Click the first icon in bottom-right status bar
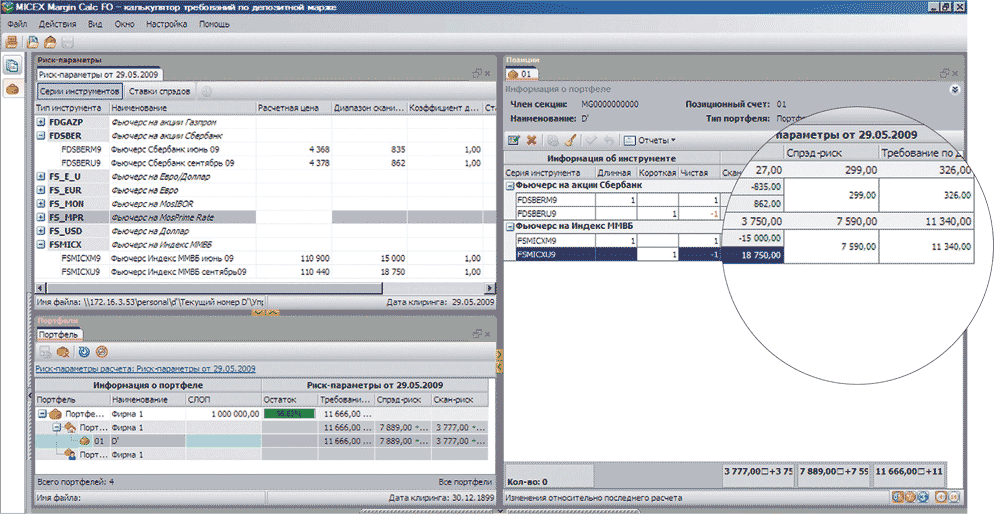1000x514 pixels. [898, 497]
